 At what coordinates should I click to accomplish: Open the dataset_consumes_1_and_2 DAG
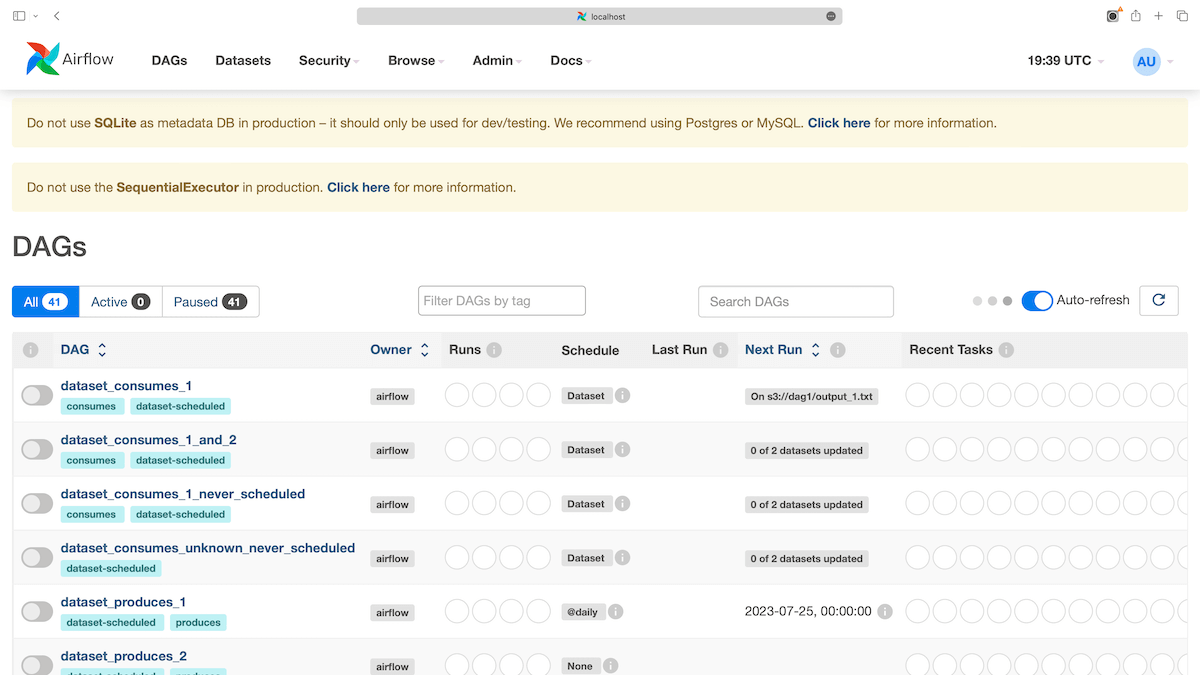click(148, 439)
